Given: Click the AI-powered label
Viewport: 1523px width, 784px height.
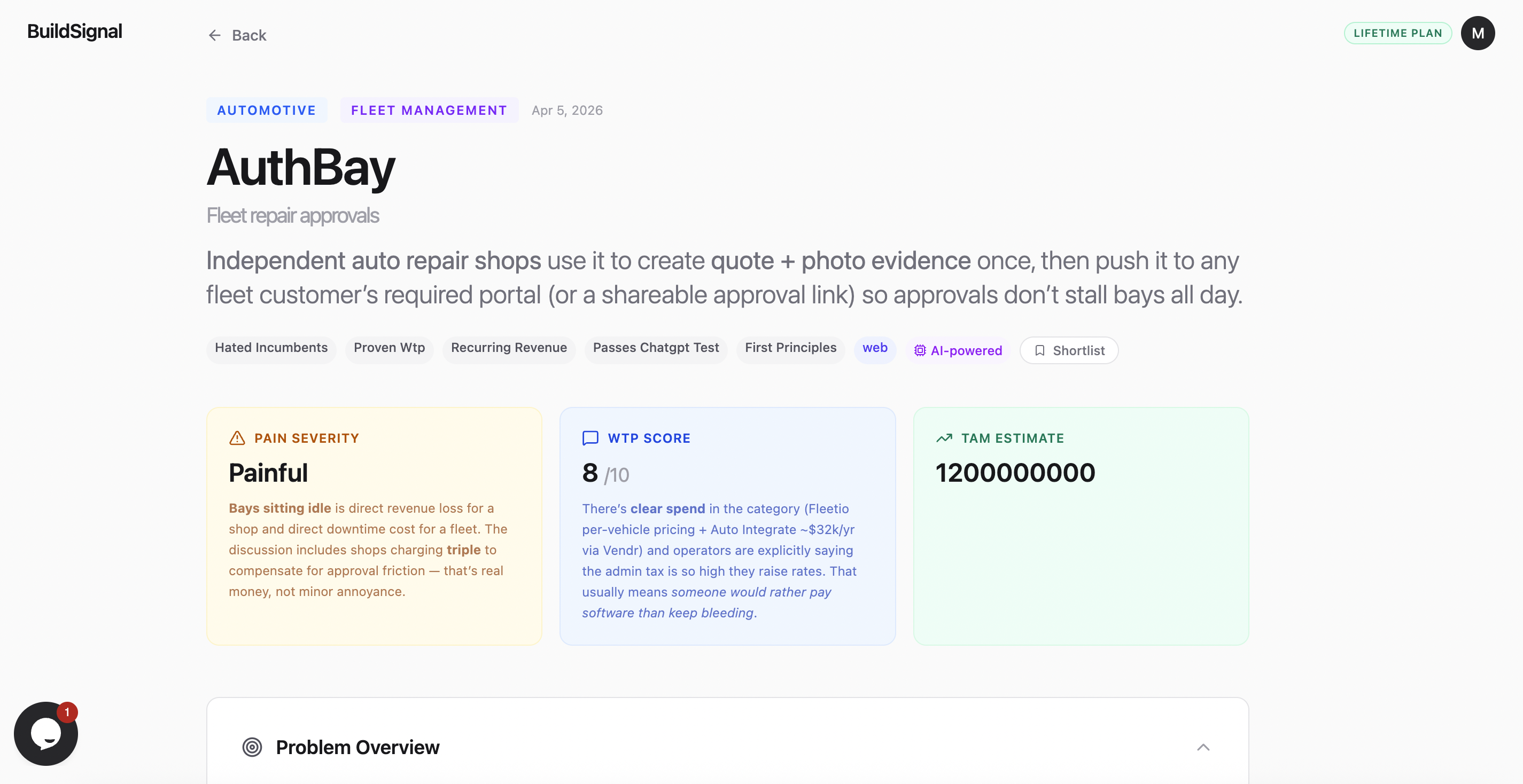Looking at the screenshot, I should 967,351.
